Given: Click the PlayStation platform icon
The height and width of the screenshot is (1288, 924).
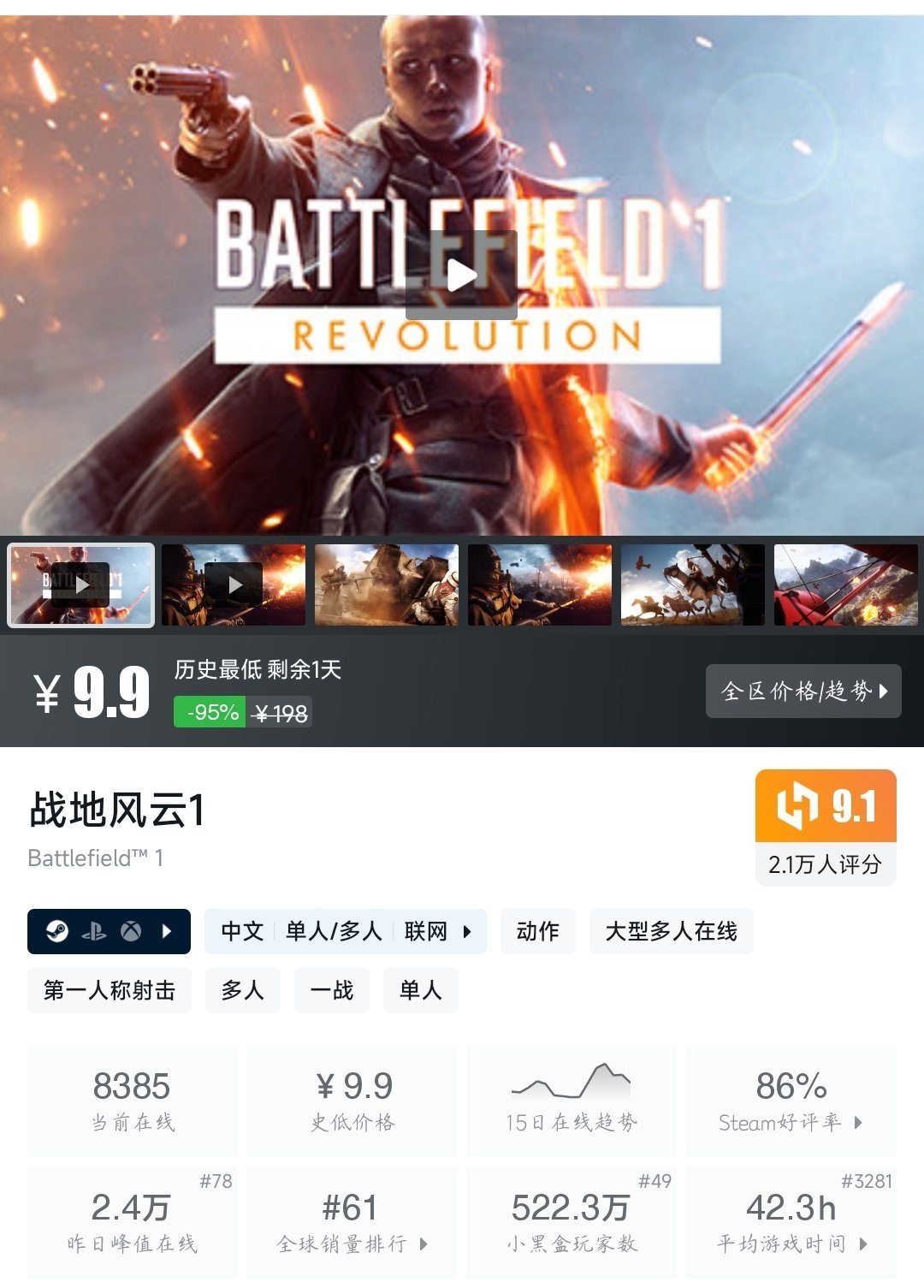Looking at the screenshot, I should coord(94,931).
